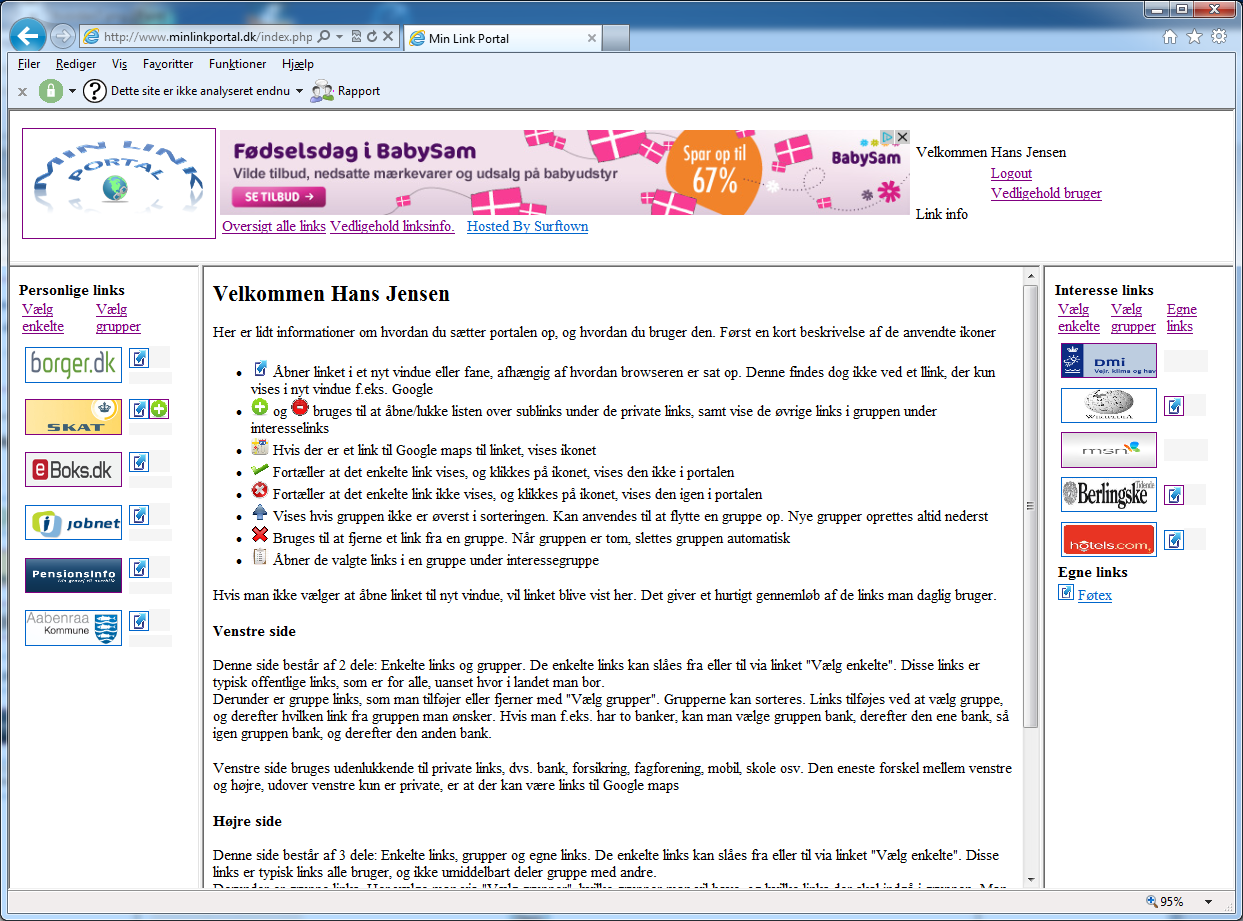Follow the Hosted By Surftown link

click(527, 226)
